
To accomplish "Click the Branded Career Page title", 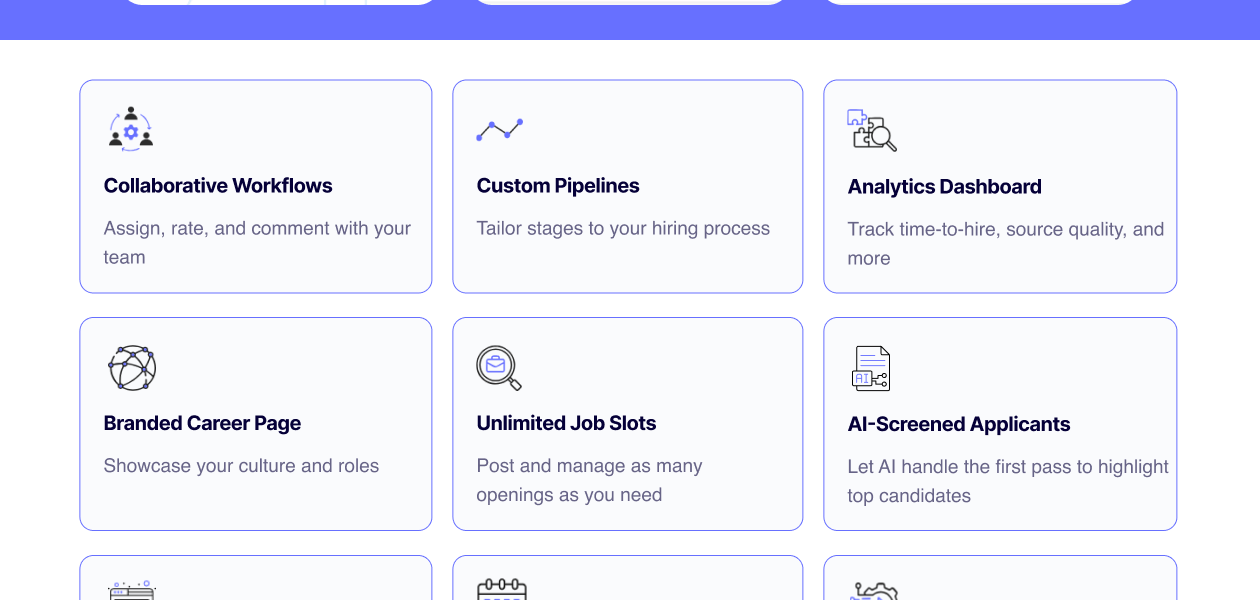I will (x=202, y=423).
